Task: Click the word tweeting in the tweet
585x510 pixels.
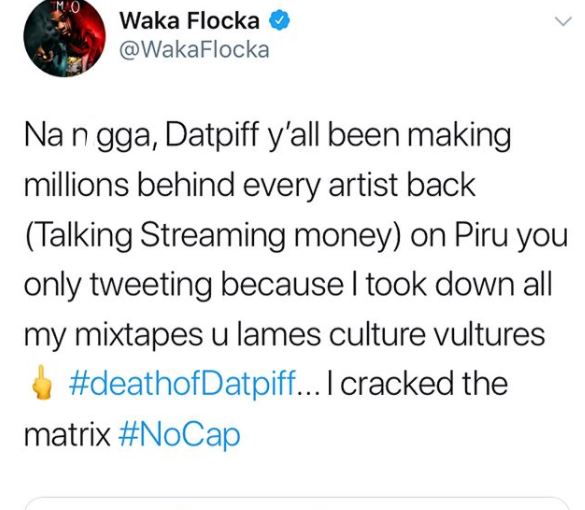Action: (x=151, y=285)
